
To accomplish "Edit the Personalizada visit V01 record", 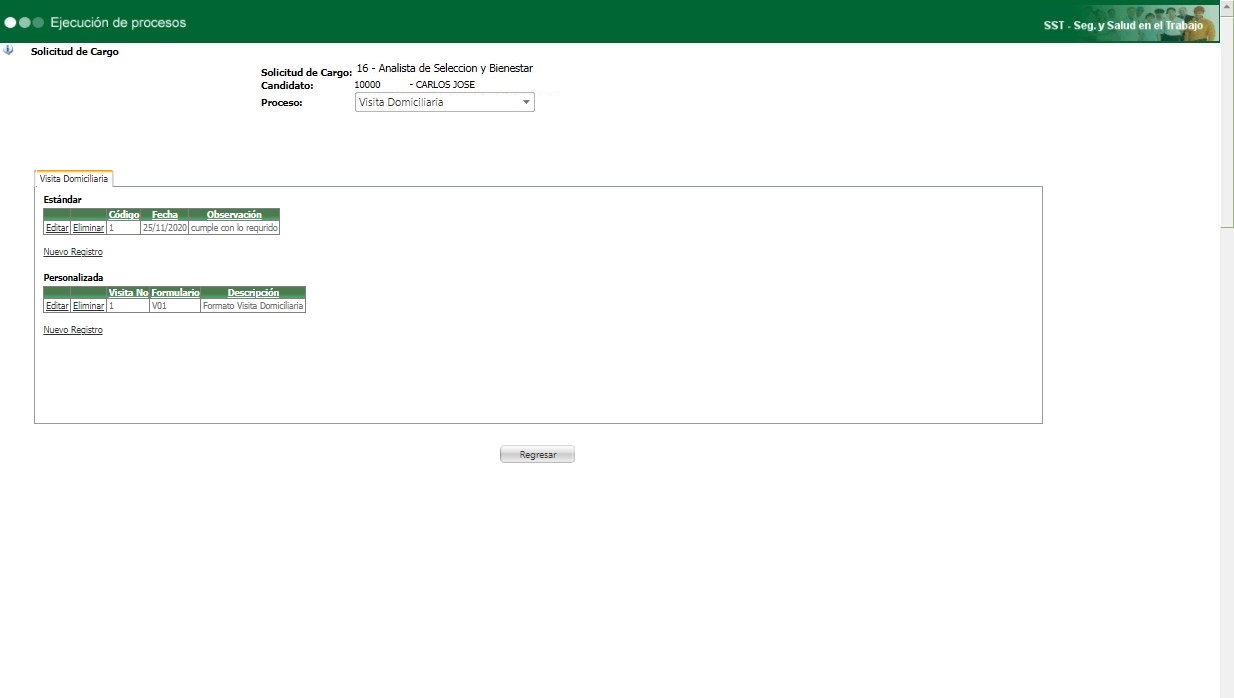I will coord(57,306).
